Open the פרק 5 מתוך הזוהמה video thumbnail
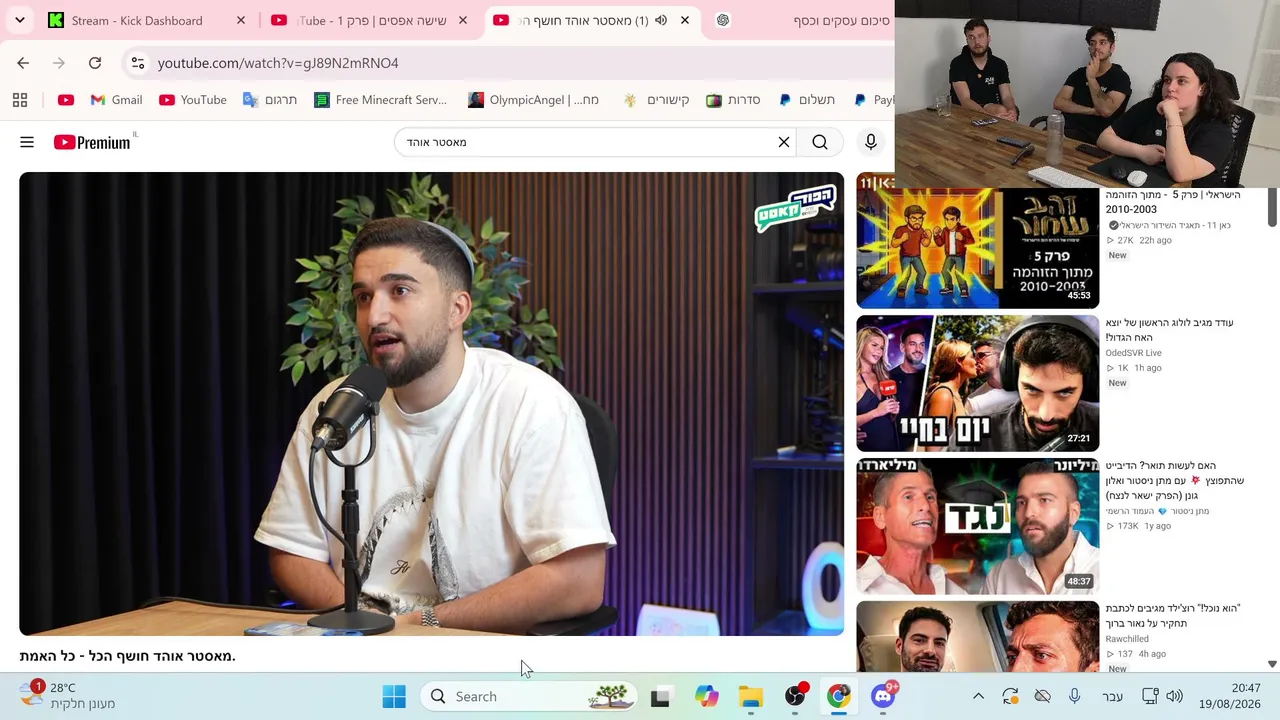This screenshot has height=720, width=1280. tap(977, 248)
